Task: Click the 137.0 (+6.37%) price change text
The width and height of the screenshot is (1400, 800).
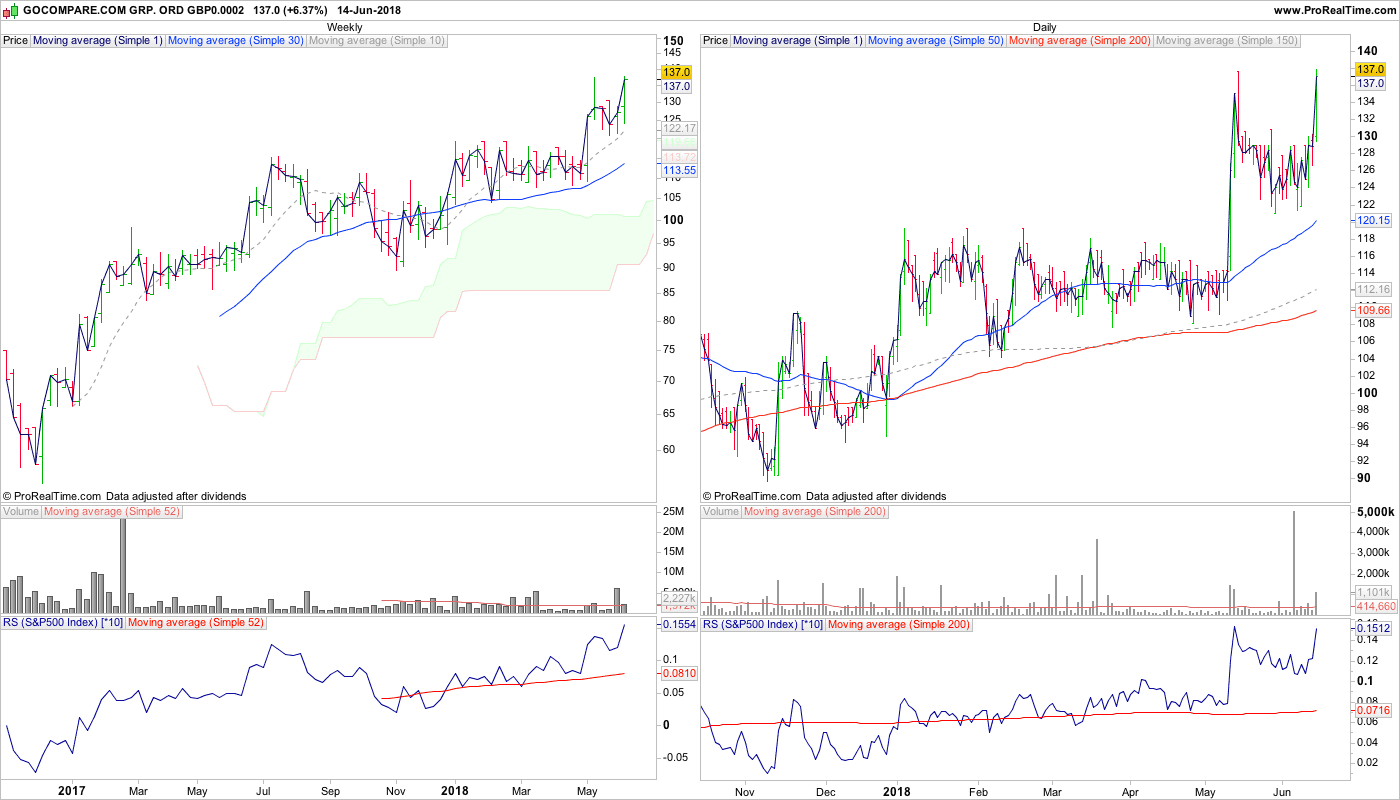Action: point(291,10)
